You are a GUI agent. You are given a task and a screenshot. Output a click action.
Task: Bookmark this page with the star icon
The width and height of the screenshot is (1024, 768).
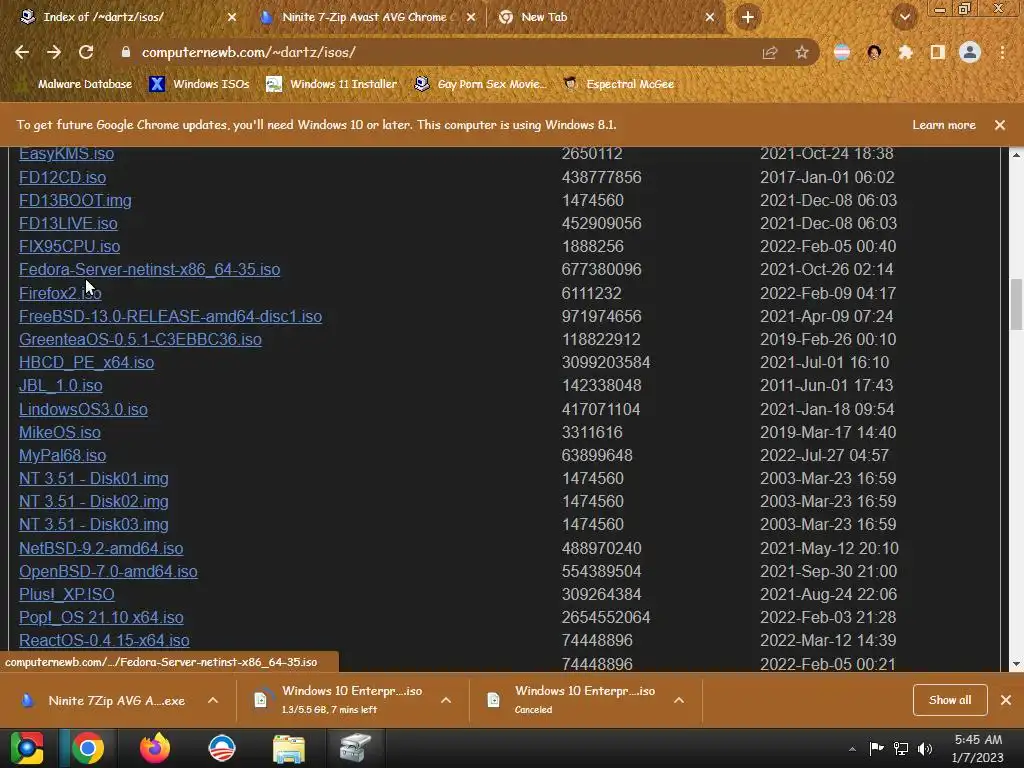pyautogui.click(x=802, y=52)
